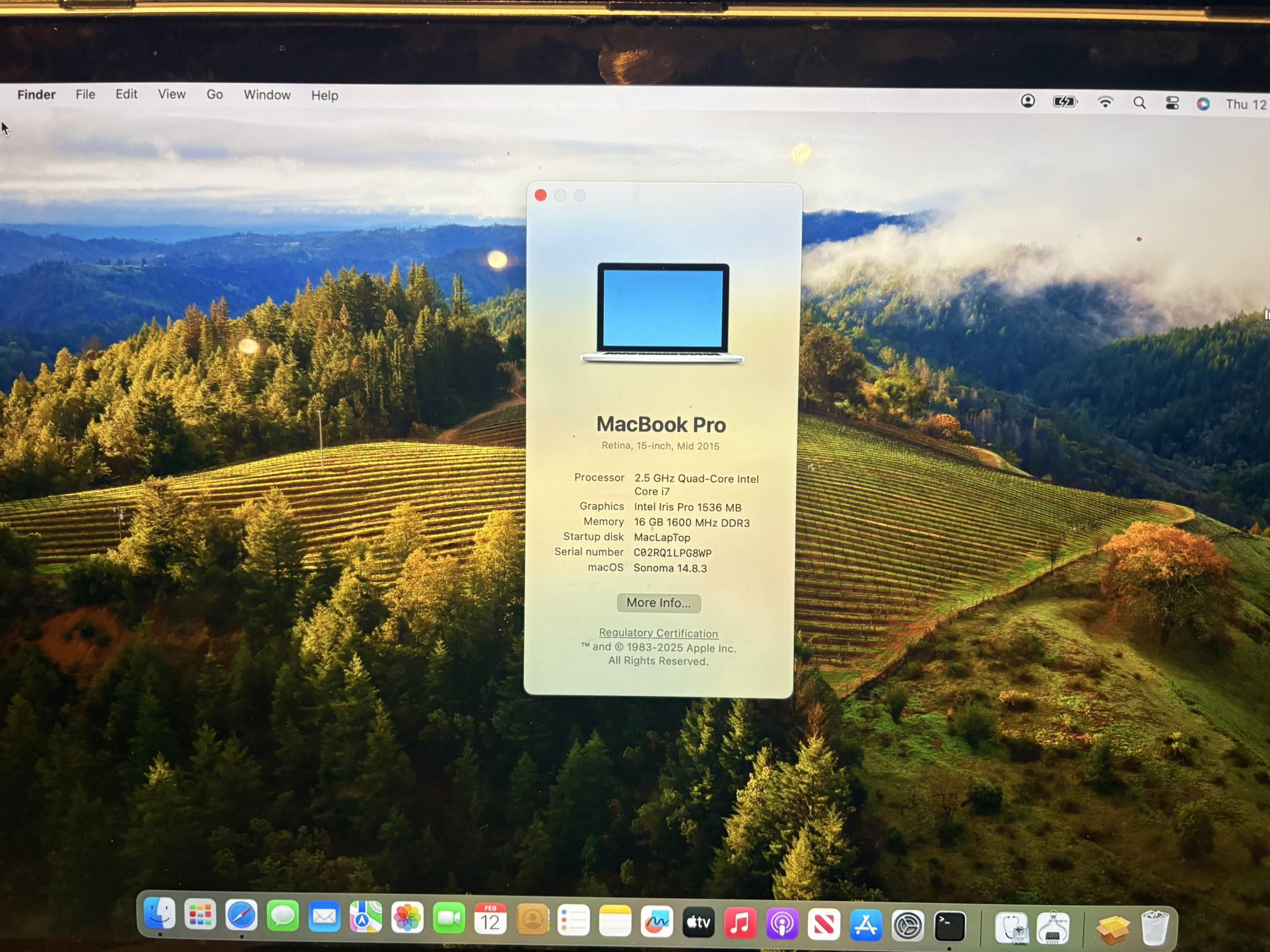The height and width of the screenshot is (952, 1270).
Task: Open Finder from the Dock
Action: pyautogui.click(x=159, y=914)
